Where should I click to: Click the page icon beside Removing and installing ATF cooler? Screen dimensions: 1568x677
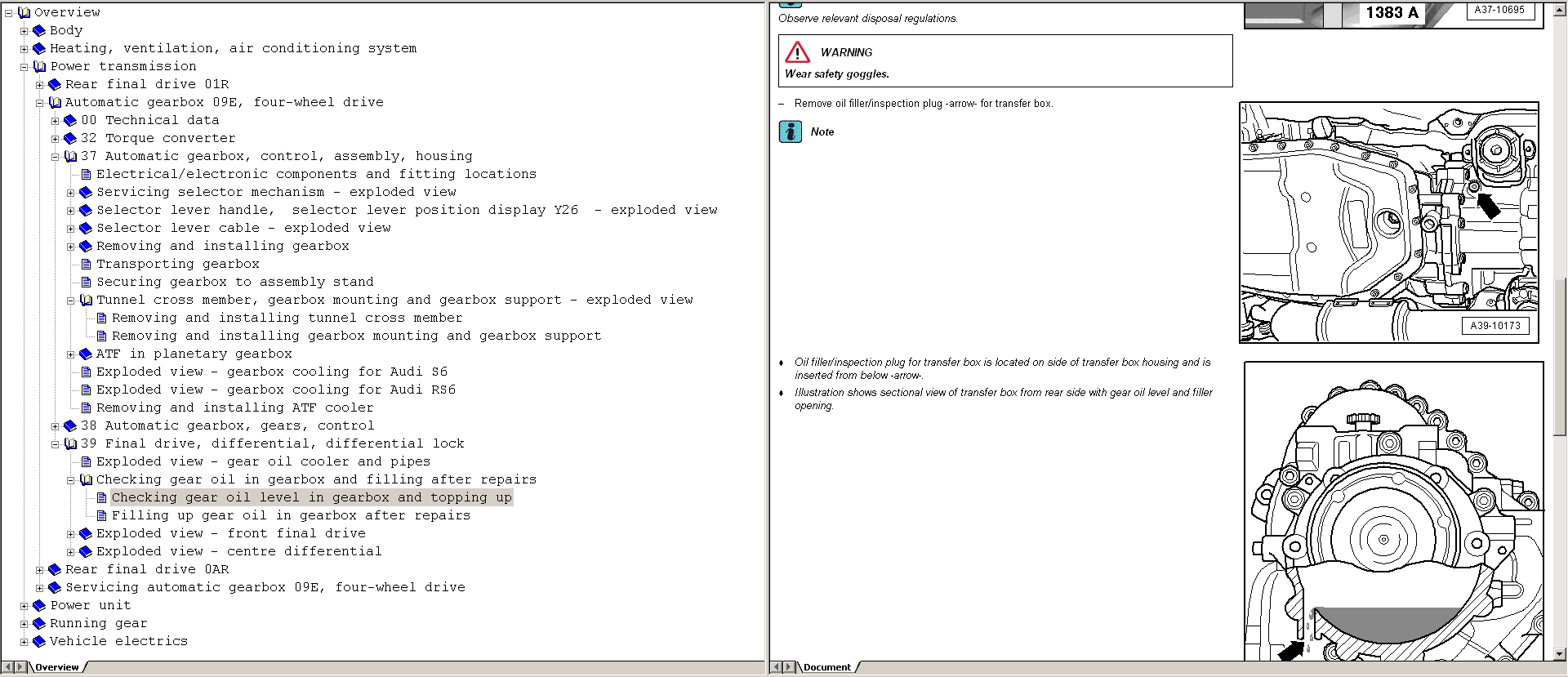pos(86,408)
